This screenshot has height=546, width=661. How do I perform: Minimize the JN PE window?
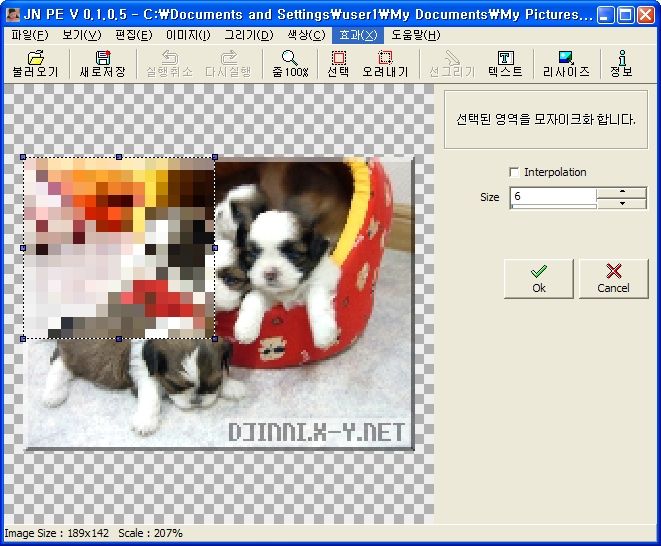pos(606,15)
